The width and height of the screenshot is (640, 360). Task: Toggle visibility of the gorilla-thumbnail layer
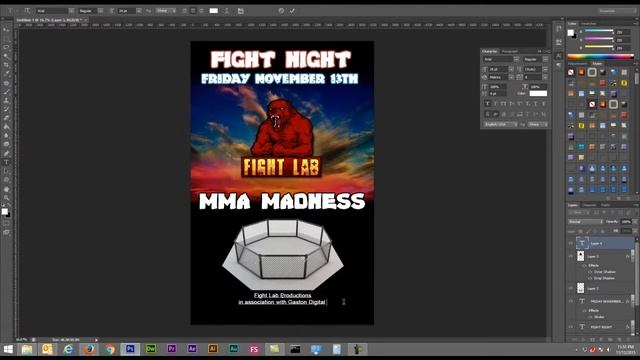[571, 256]
